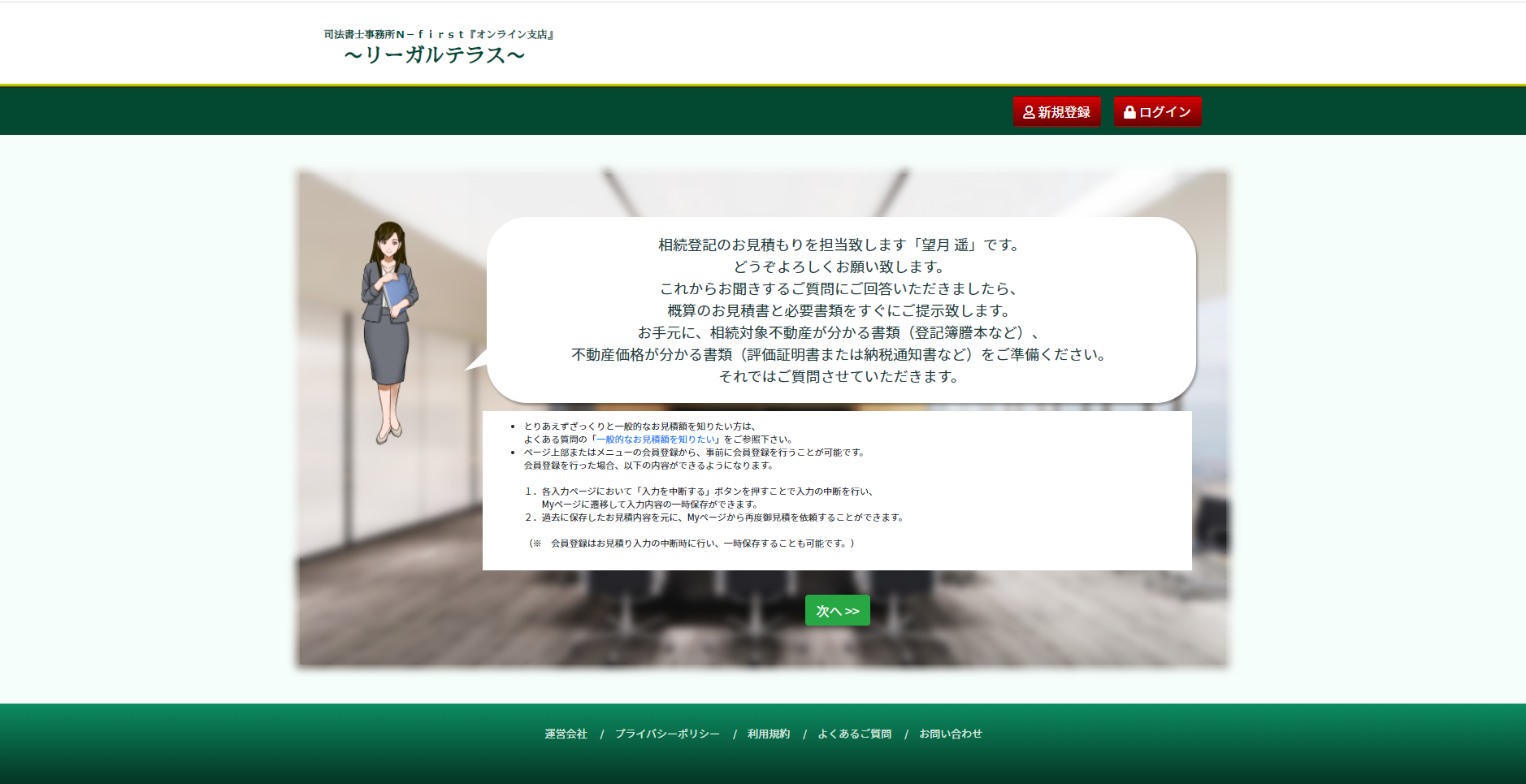1526x784 pixels.
Task: Open the ログイン login page
Action: coord(1158,111)
